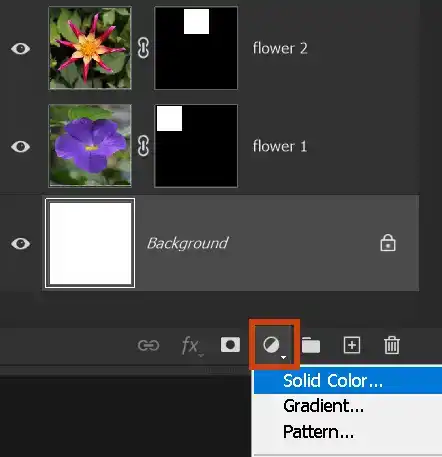Select the flower 2 image thumbnail
The height and width of the screenshot is (457, 442).
point(90,48)
